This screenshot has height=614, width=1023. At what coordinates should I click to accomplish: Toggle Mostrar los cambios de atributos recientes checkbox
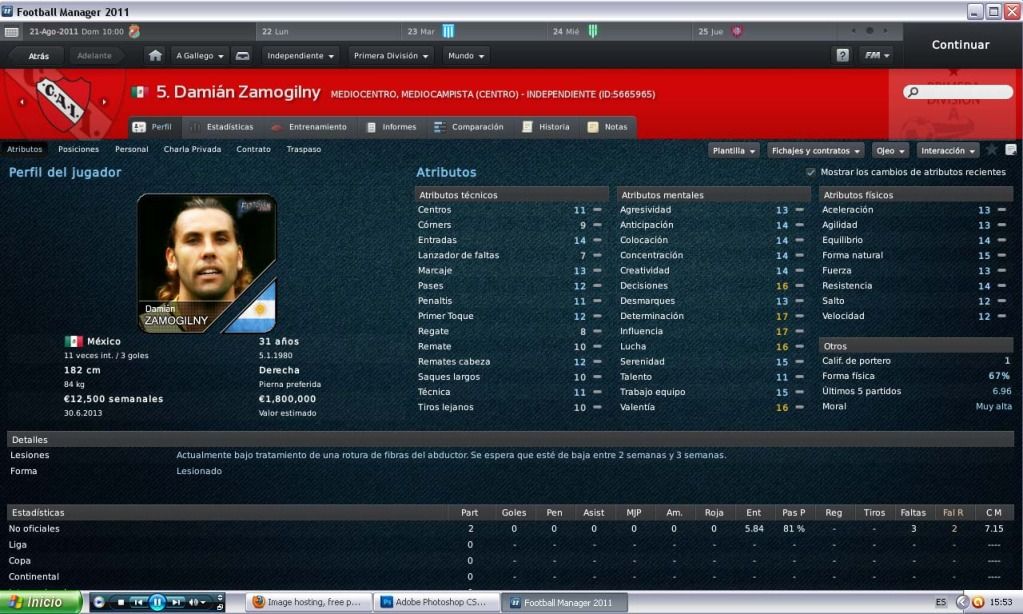pyautogui.click(x=810, y=172)
